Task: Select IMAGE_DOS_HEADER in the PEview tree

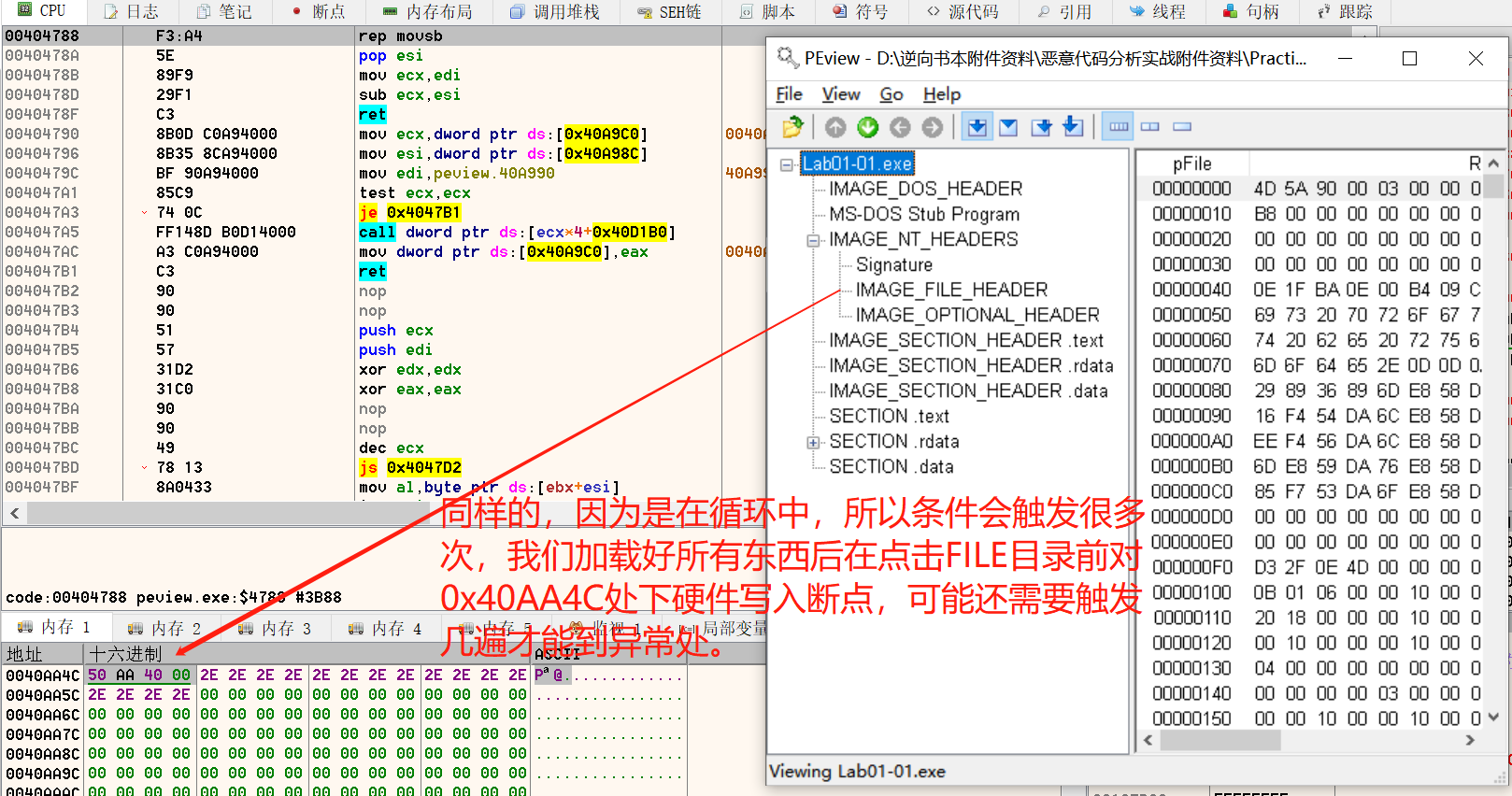Action: [x=925, y=189]
